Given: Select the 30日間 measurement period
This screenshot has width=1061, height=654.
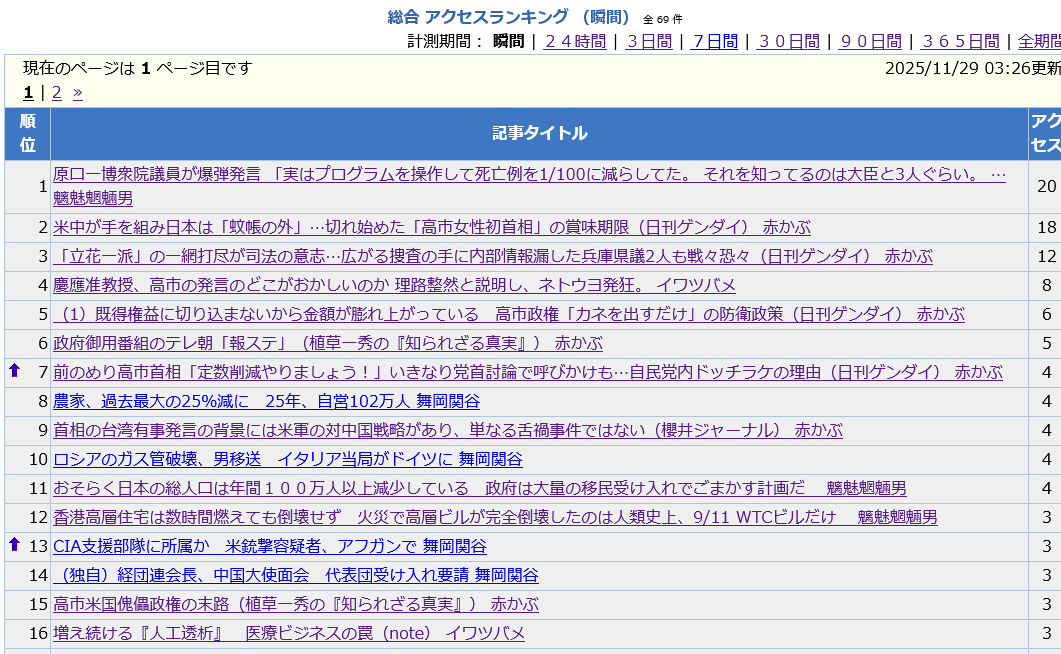Looking at the screenshot, I should (x=788, y=41).
